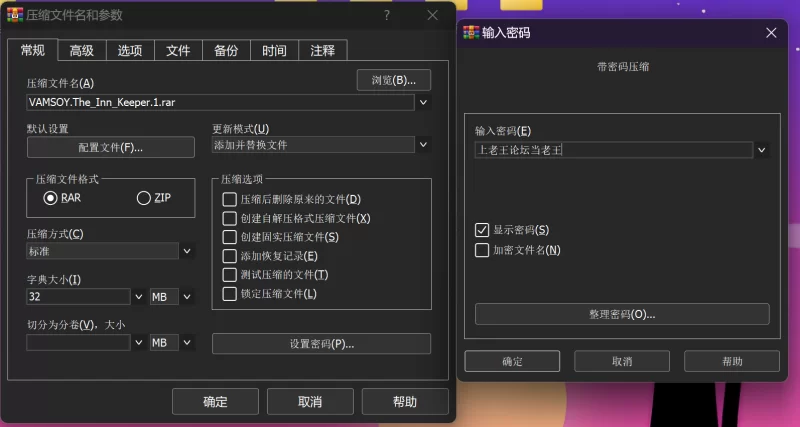Click the 压缩选项 group label
The image size is (800, 427).
tap(242, 179)
